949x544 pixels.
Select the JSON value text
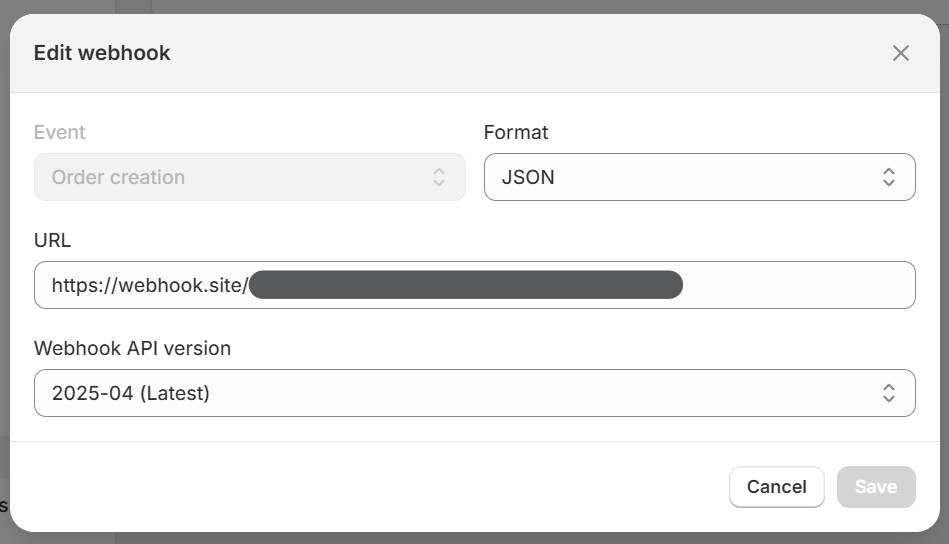[x=528, y=177]
